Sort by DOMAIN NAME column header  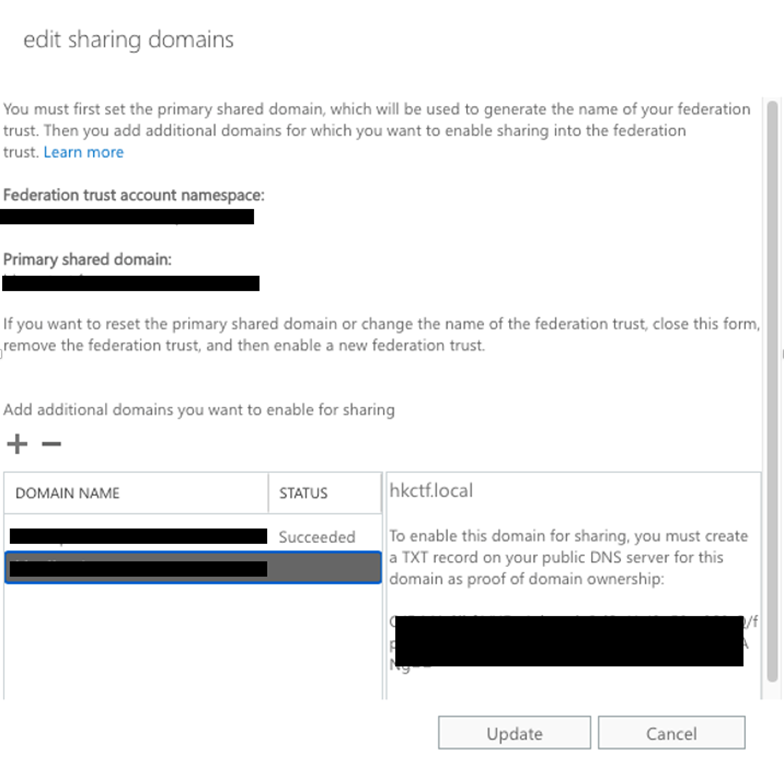pyautogui.click(x=136, y=493)
